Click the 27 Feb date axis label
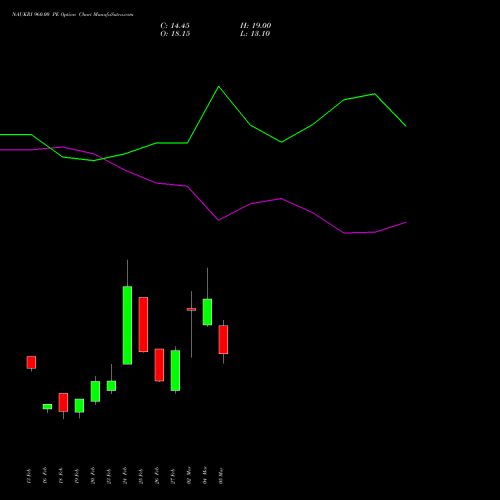 click(173, 476)
